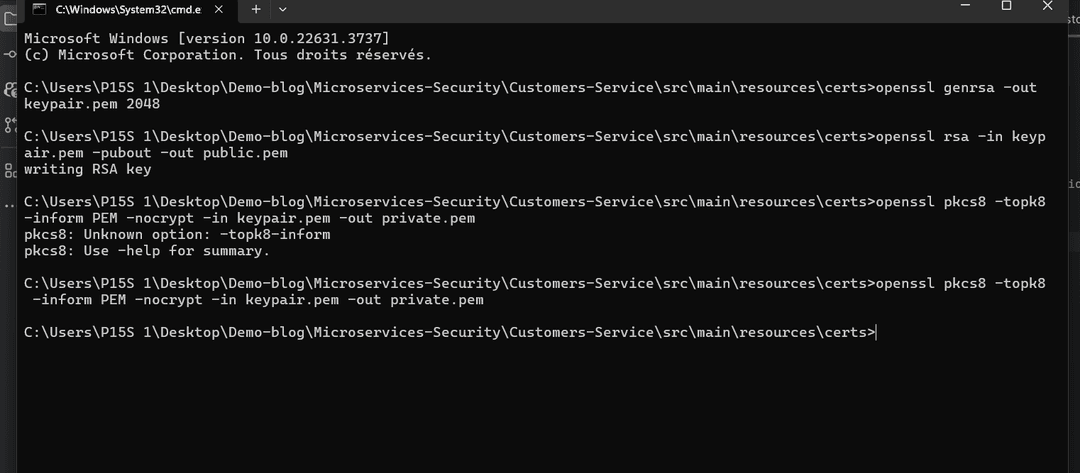Screen dimensions: 1080x473
Task: Click the folder icon behind the terminal
Action: click(x=9, y=18)
